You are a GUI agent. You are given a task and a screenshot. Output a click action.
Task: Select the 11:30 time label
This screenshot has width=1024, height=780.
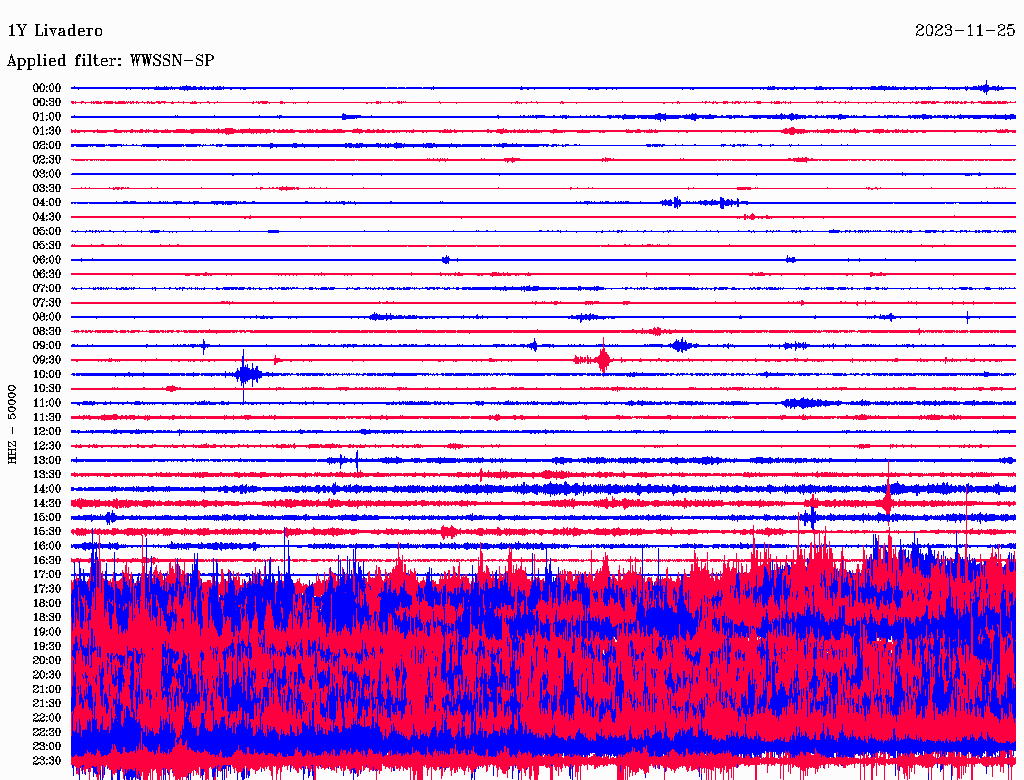tap(46, 417)
